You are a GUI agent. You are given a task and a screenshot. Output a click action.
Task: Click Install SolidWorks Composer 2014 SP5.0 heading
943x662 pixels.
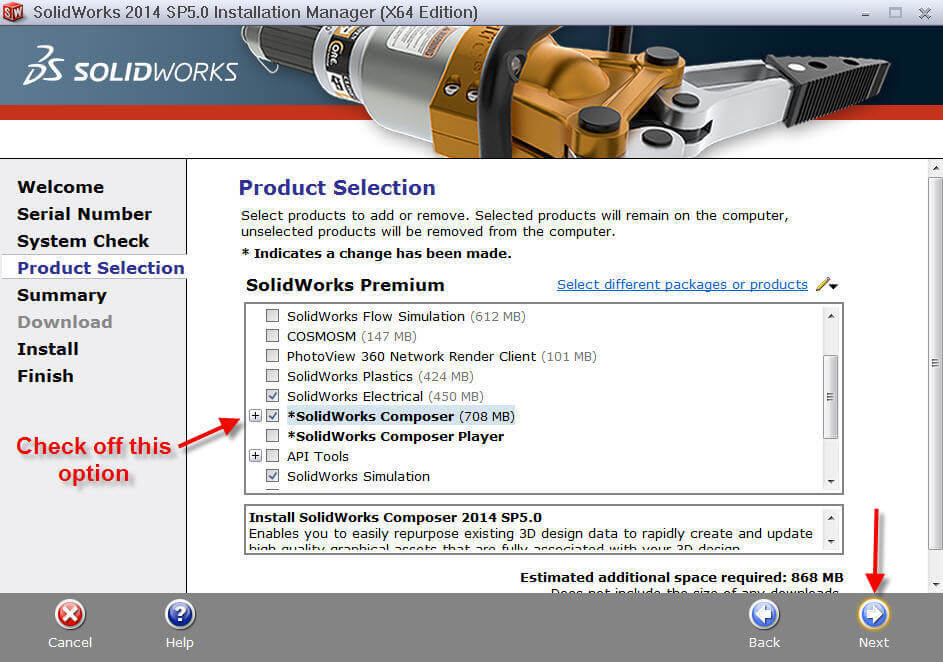[x=395, y=517]
